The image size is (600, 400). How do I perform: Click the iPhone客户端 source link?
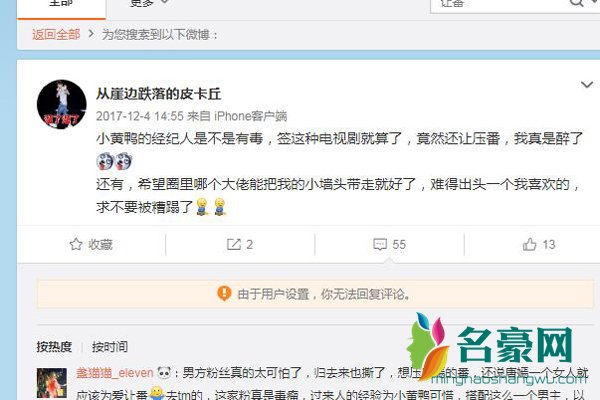[x=250, y=116]
